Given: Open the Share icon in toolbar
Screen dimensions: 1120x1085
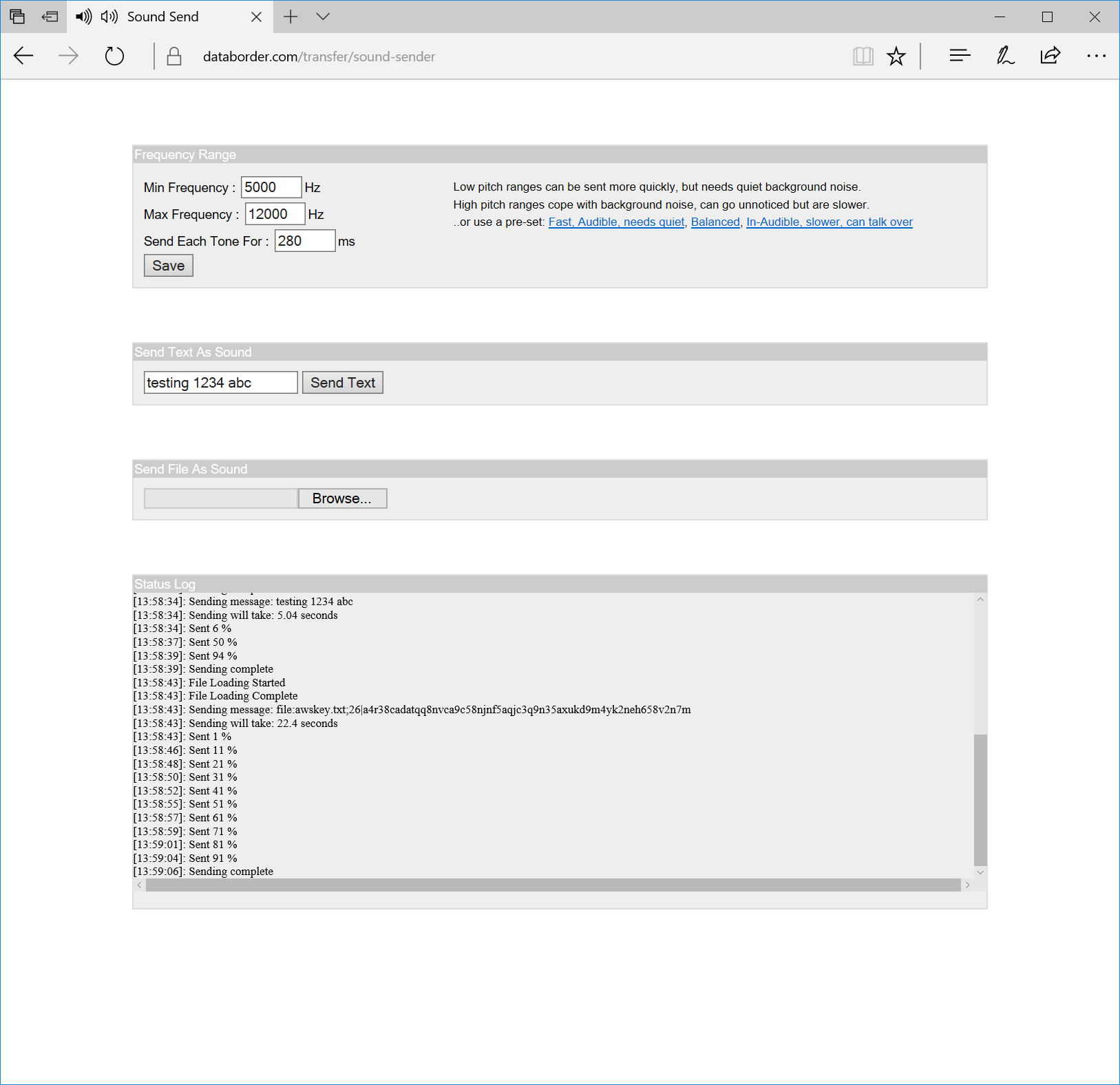Looking at the screenshot, I should click(1050, 56).
